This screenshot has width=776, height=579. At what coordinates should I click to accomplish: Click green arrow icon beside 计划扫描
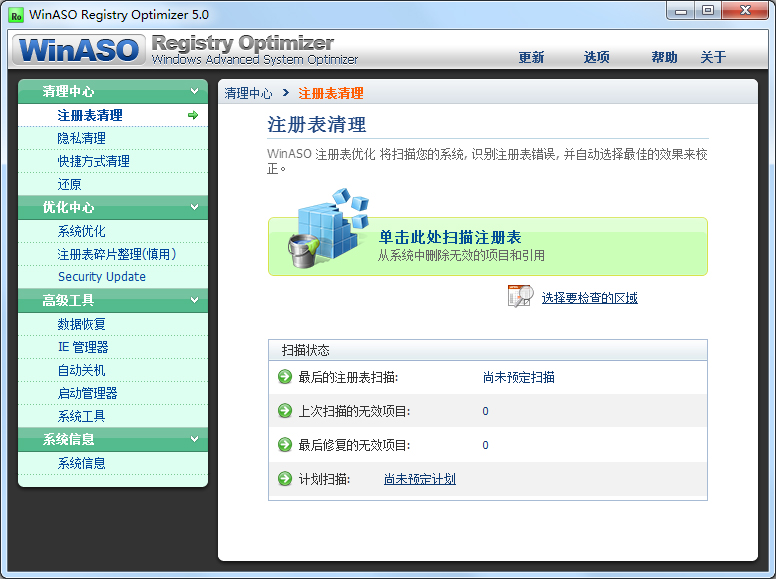click(285, 479)
